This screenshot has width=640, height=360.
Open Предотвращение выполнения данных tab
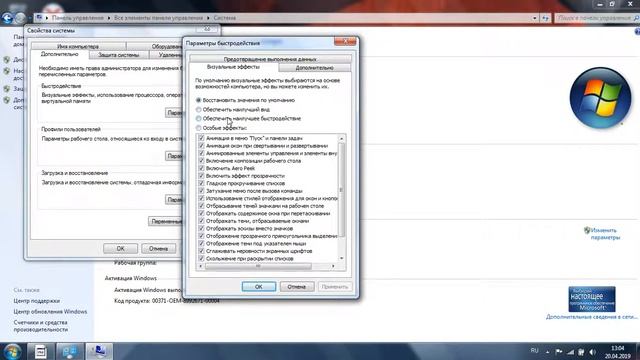pos(270,59)
